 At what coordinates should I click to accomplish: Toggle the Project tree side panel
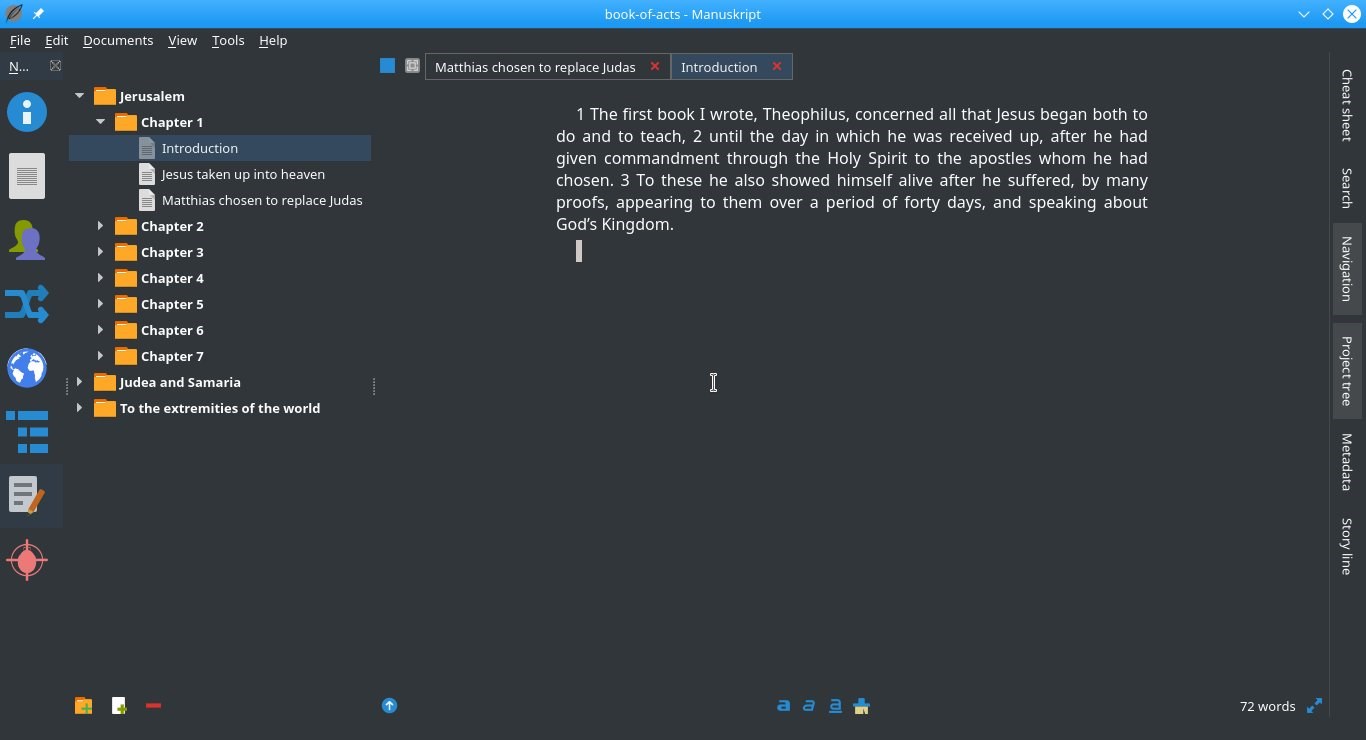1347,370
